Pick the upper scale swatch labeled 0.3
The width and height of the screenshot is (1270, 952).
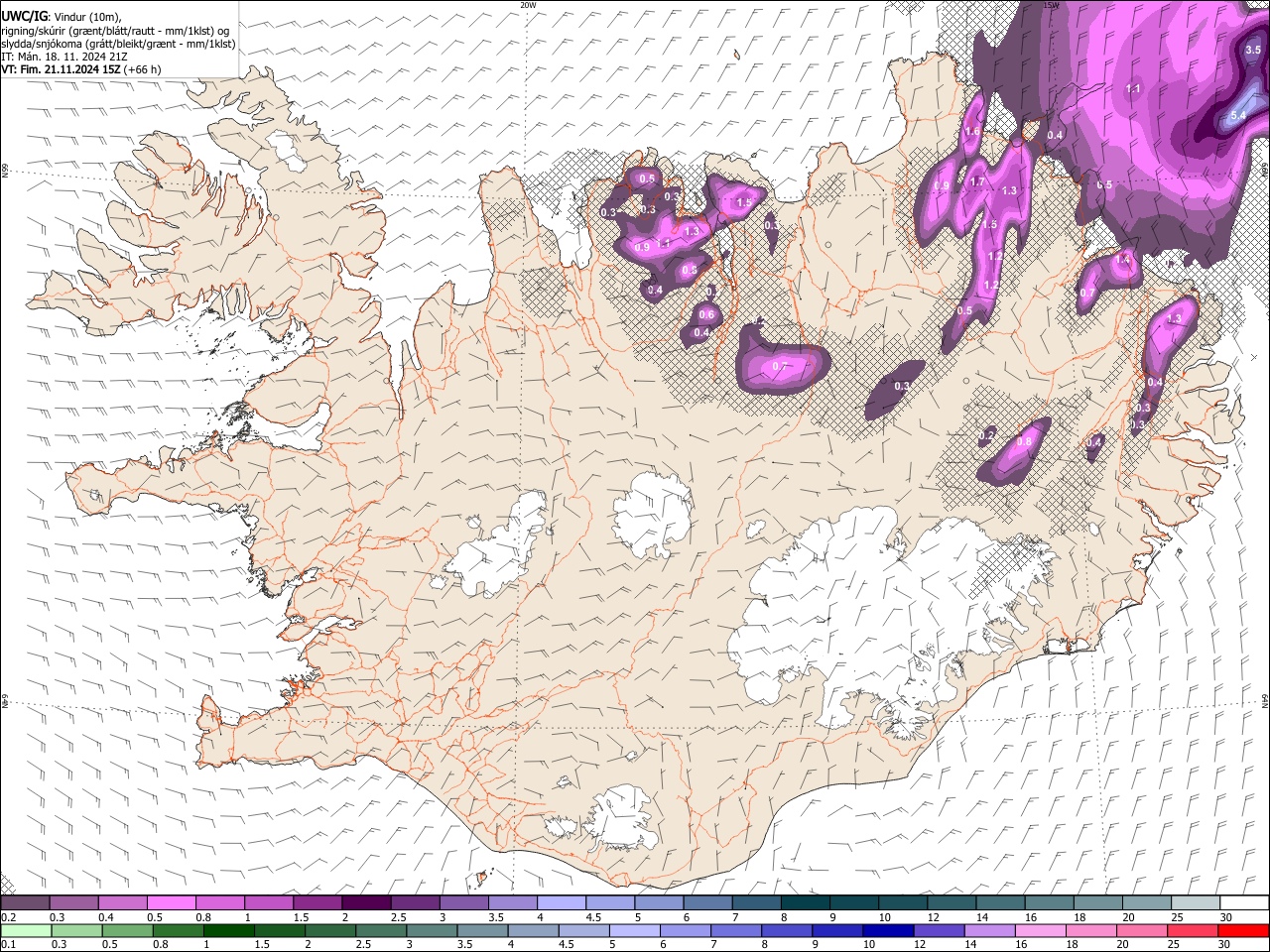click(x=73, y=902)
